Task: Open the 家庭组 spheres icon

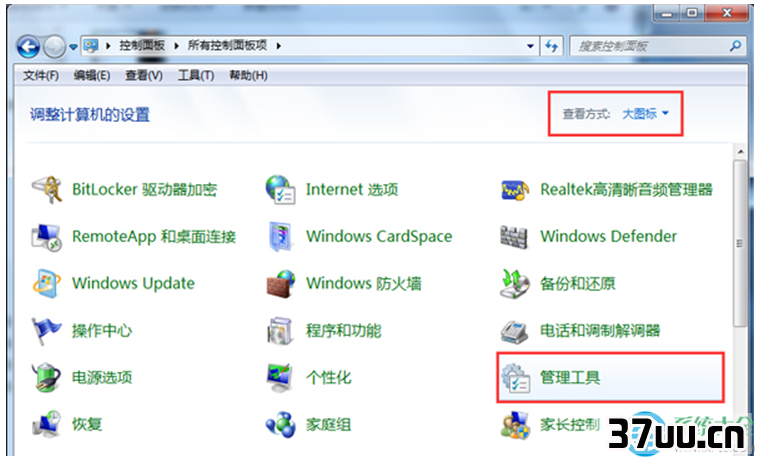Action: 280,425
